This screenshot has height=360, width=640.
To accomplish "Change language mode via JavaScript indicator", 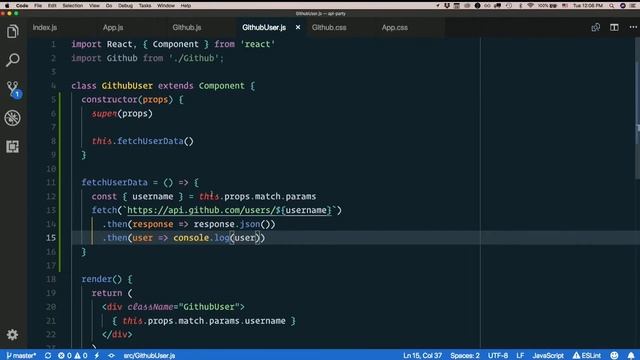I will [548, 356].
